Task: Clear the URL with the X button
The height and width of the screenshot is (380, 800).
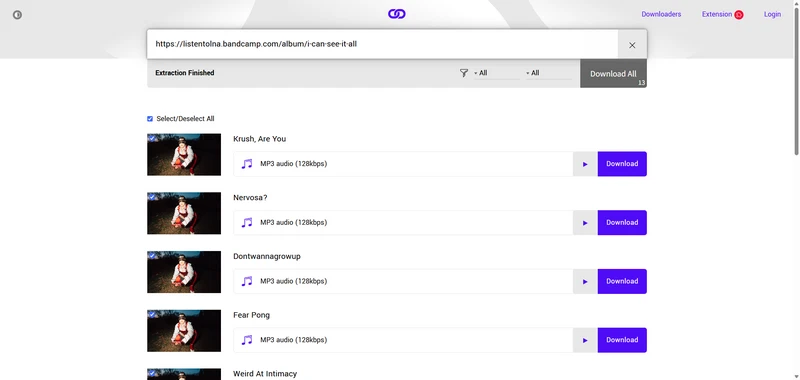Action: pyautogui.click(x=632, y=45)
